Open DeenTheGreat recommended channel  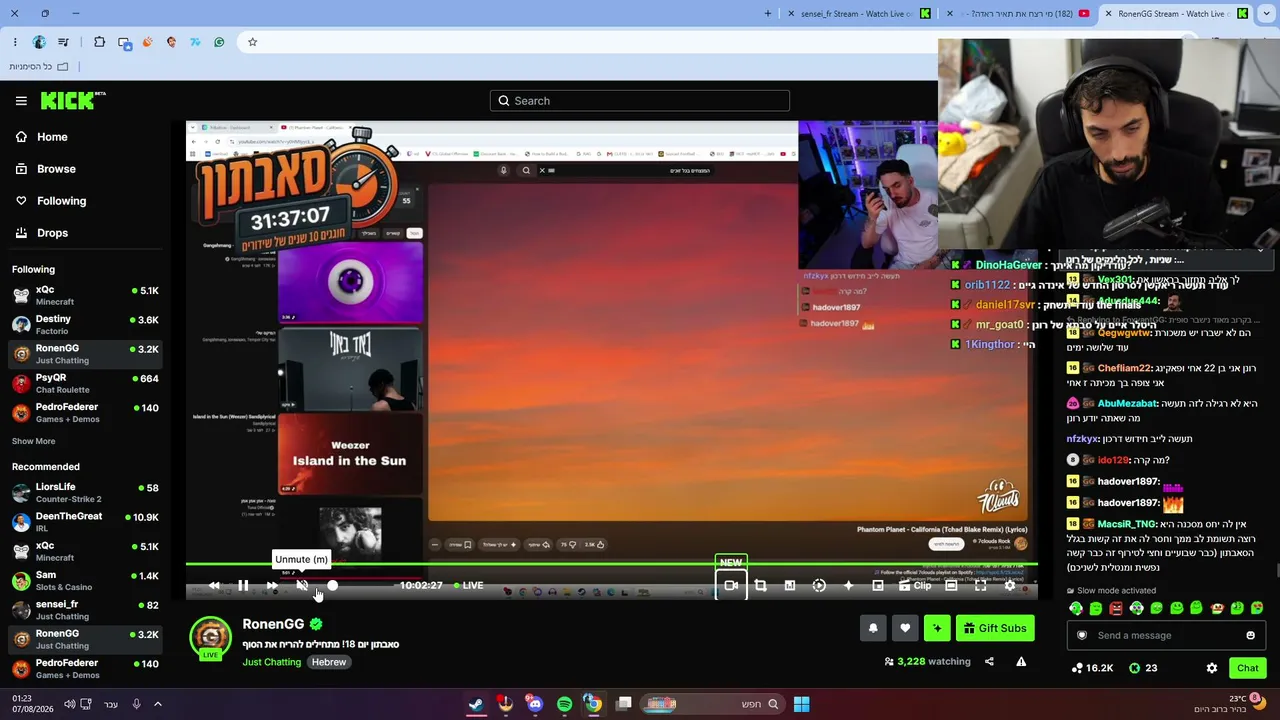click(x=85, y=522)
